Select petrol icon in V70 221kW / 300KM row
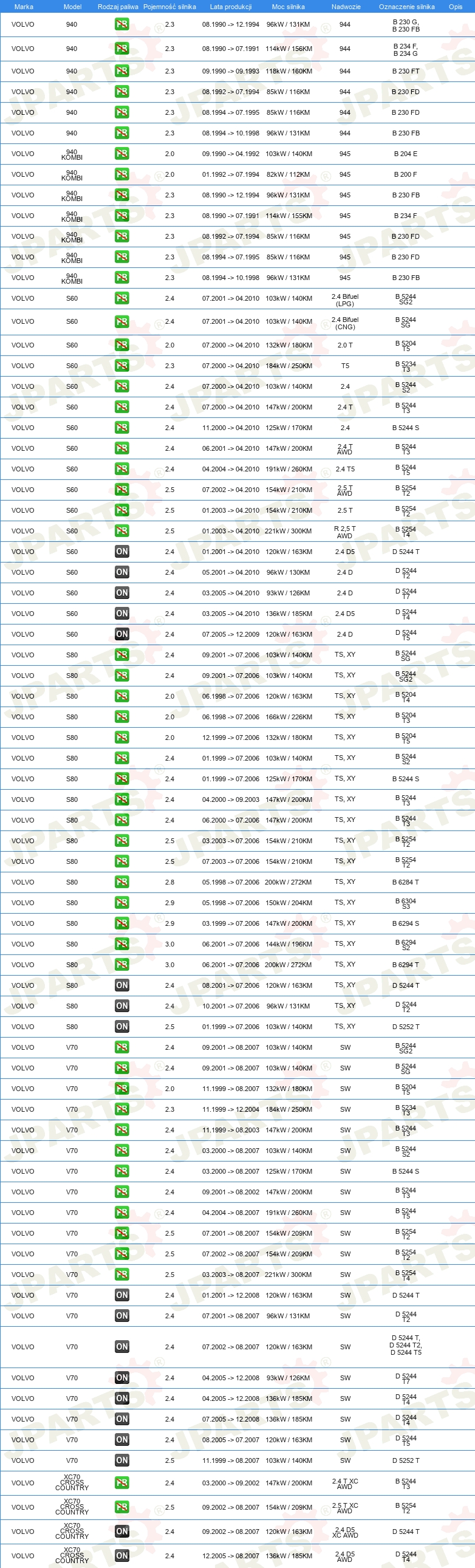Viewport: 475px width, 1568px height. coord(122,1275)
